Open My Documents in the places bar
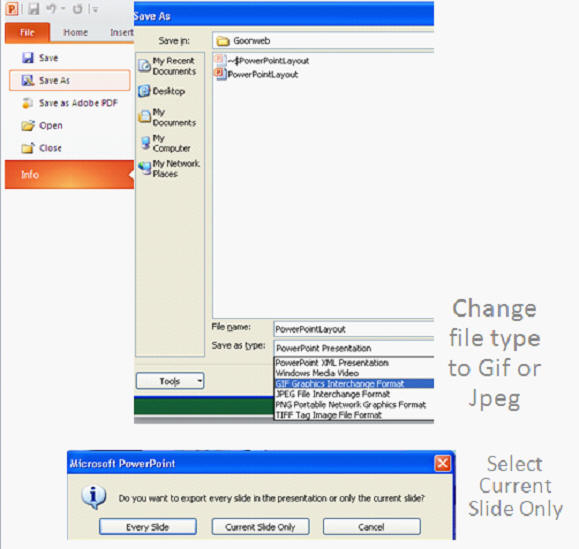The height and width of the screenshot is (549, 579). 168,117
